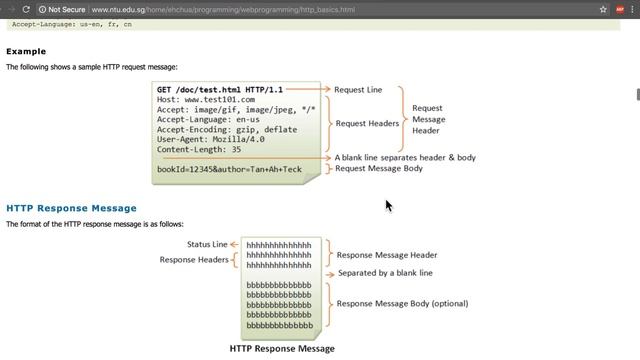Viewport: 640px width, 360px height.
Task: Click the 'Accept-Language: us-en, fr, cn' code line
Action: pos(72,24)
